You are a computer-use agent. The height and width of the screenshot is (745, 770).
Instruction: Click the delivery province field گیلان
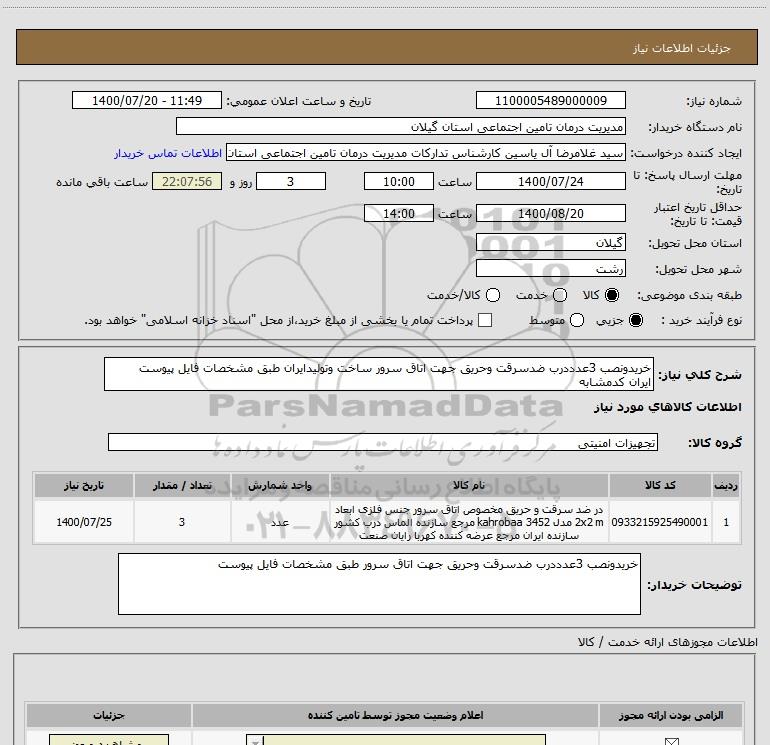click(550, 242)
